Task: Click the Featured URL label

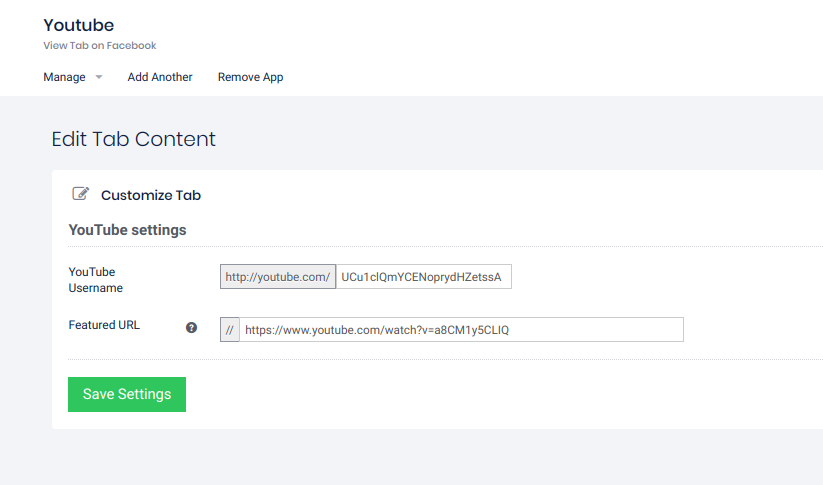Action: click(104, 325)
